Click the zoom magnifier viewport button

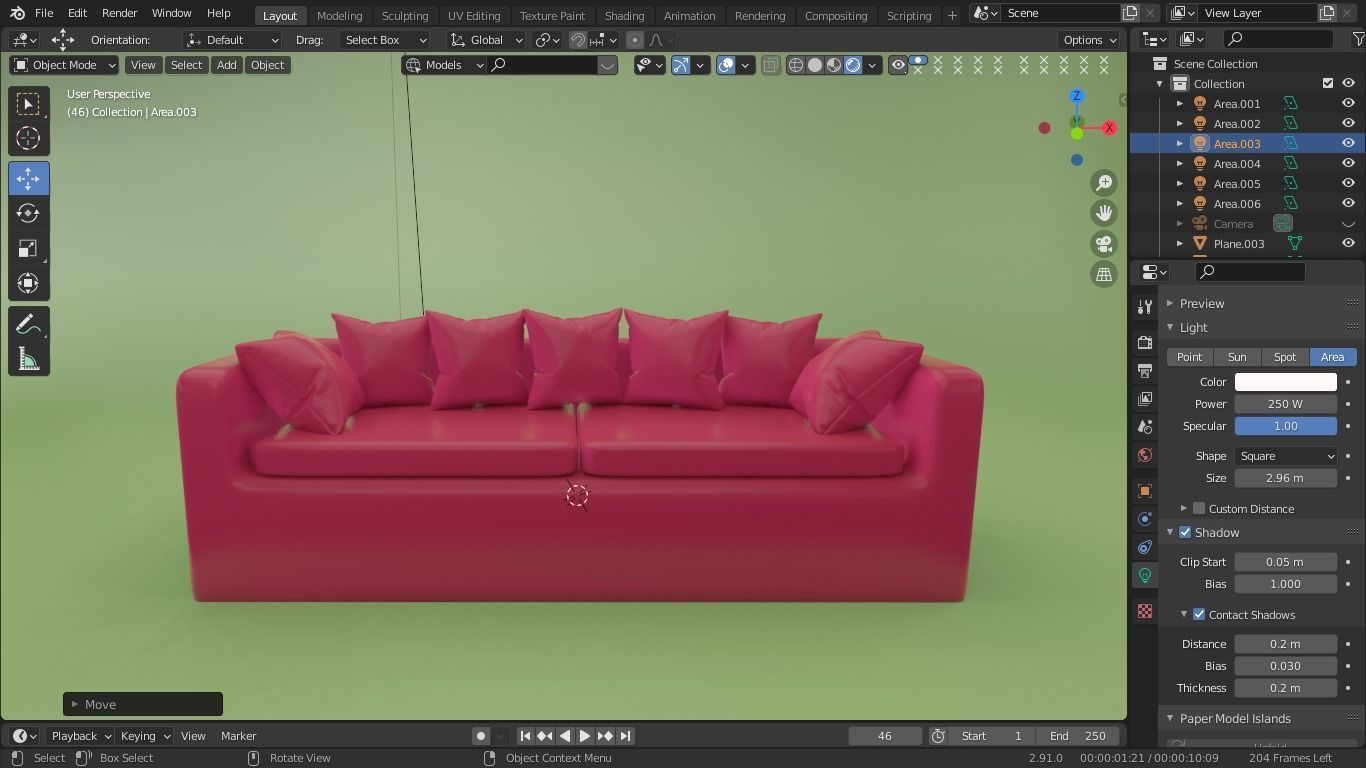pyautogui.click(x=1104, y=183)
